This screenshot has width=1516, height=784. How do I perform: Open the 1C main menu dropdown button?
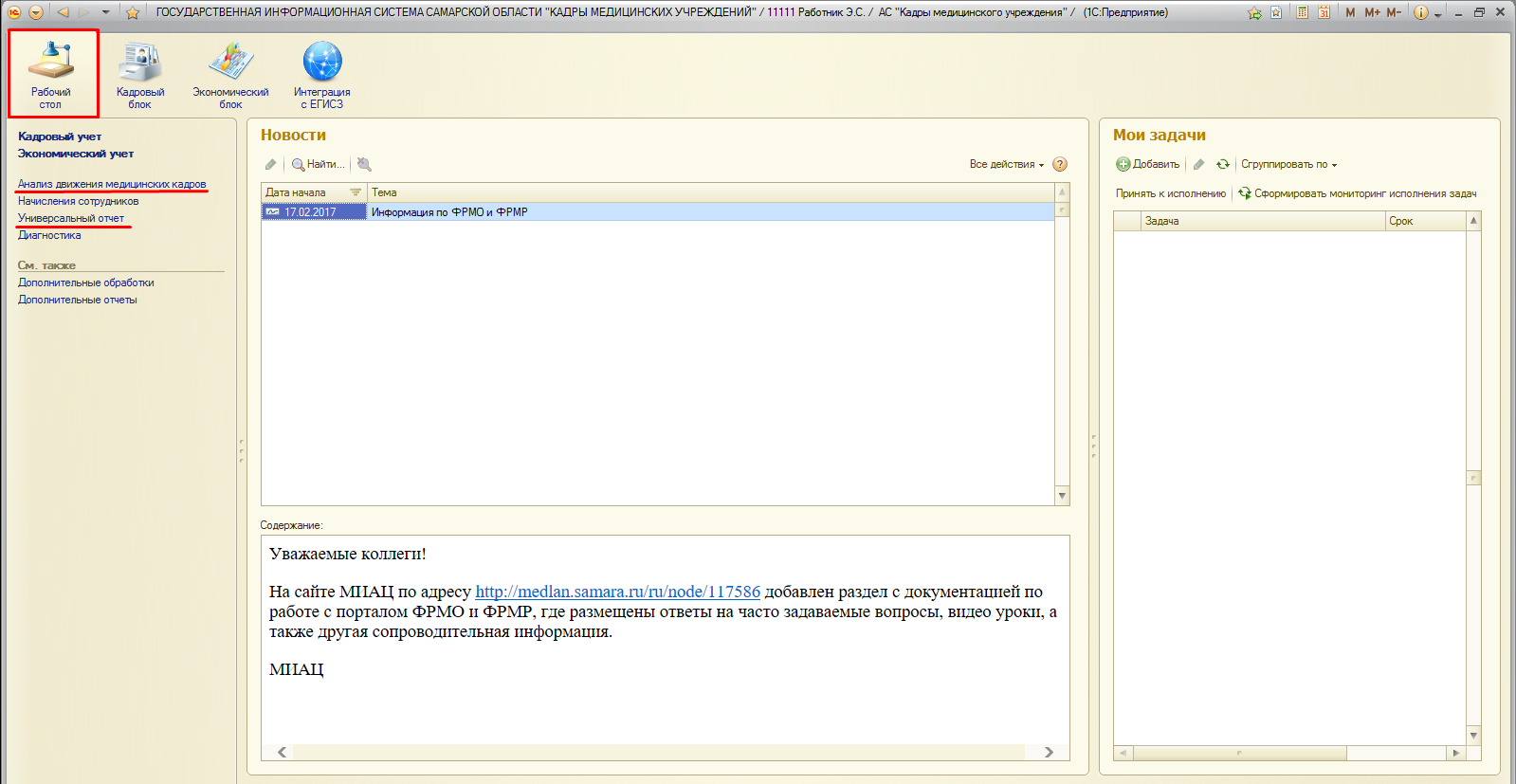click(36, 12)
